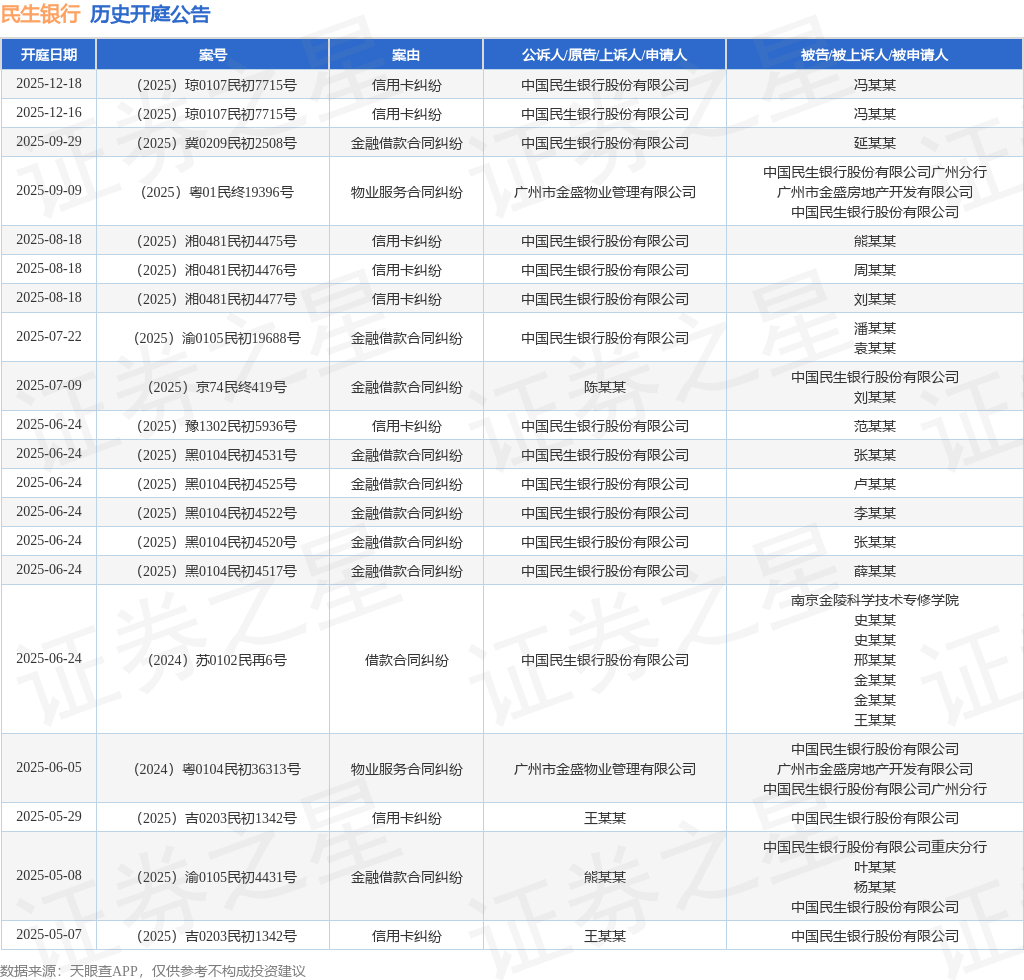Image resolution: width=1024 pixels, height=980 pixels.
Task: Click case number (2025)黑0104民初4522号
Action: coord(216,513)
